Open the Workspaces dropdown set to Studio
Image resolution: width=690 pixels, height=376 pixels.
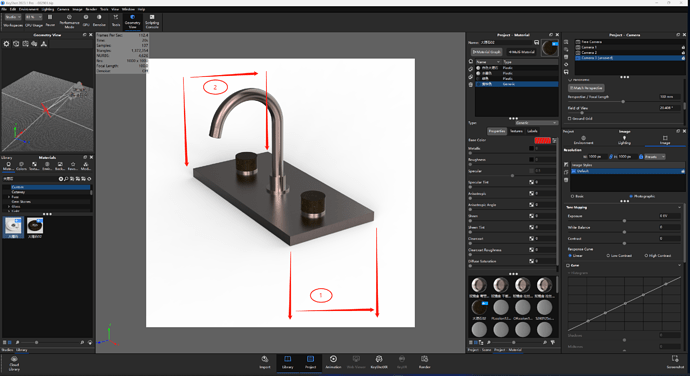[12, 17]
